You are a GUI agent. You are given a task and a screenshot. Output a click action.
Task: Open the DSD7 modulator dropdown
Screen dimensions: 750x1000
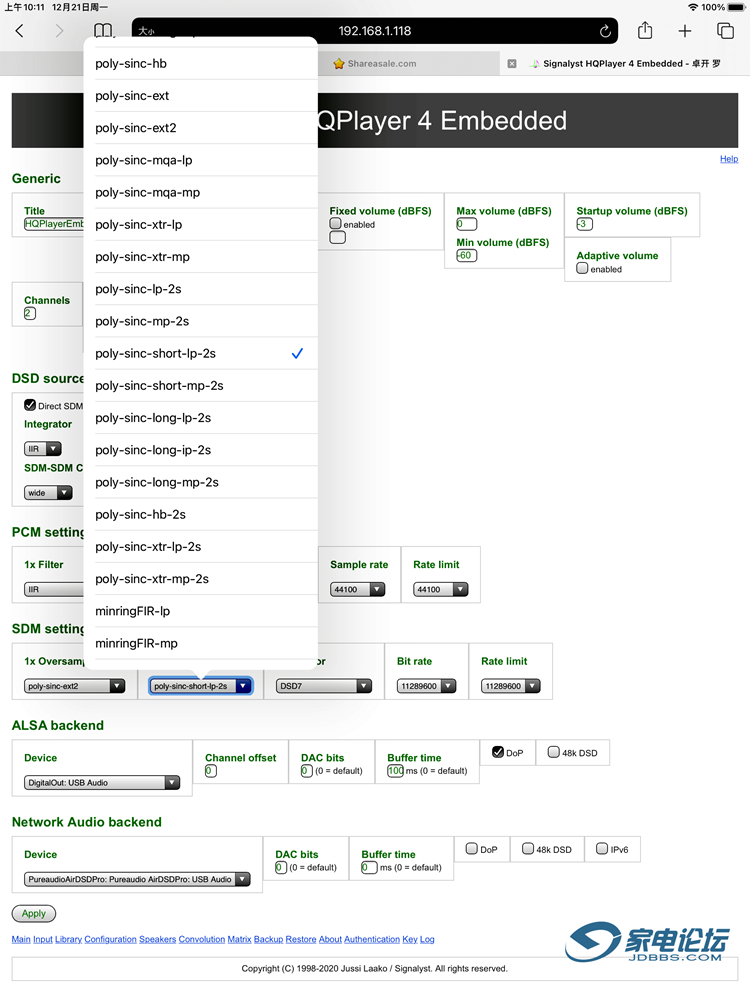324,686
